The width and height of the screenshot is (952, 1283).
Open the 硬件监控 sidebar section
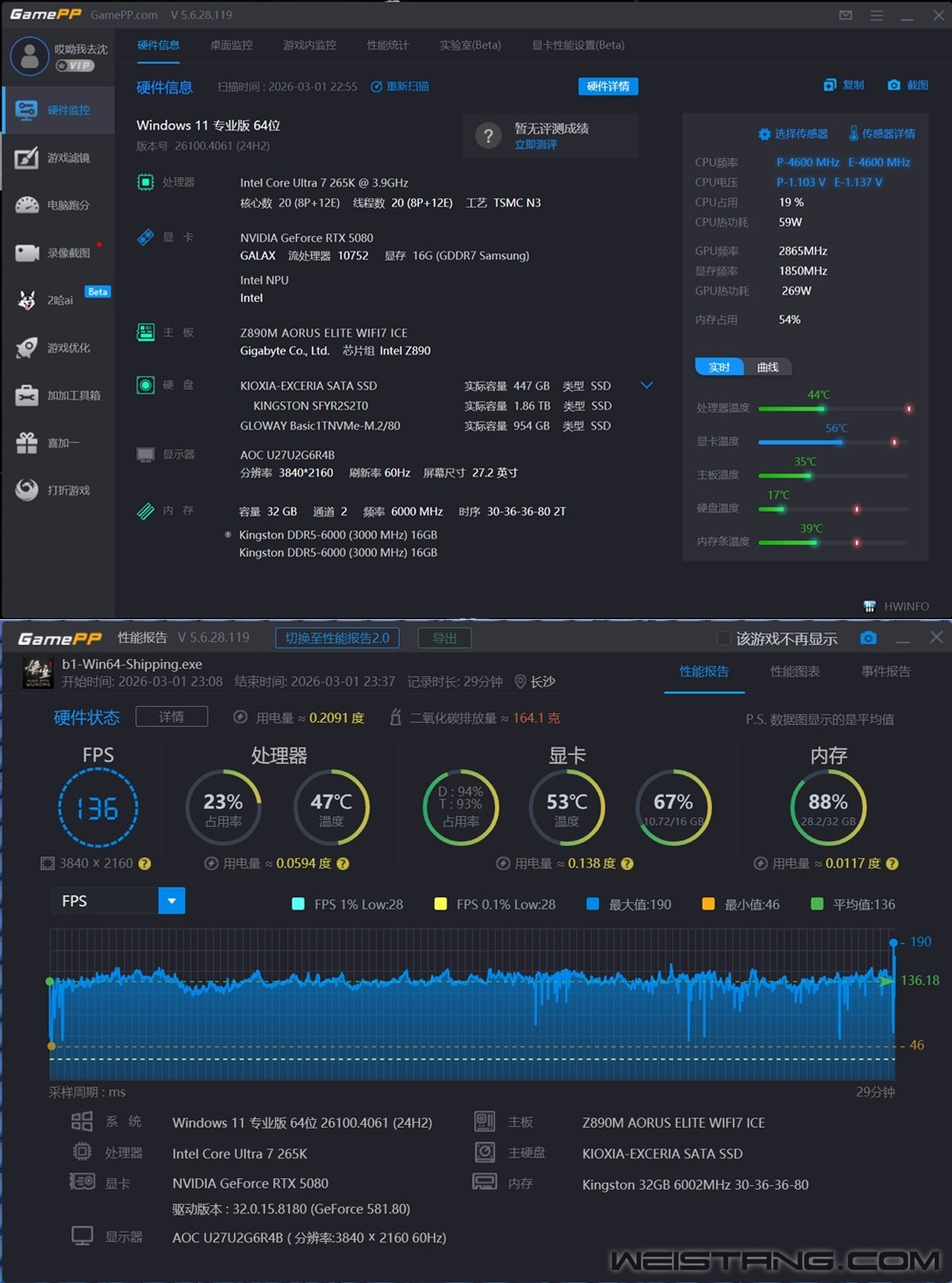pyautogui.click(x=57, y=110)
